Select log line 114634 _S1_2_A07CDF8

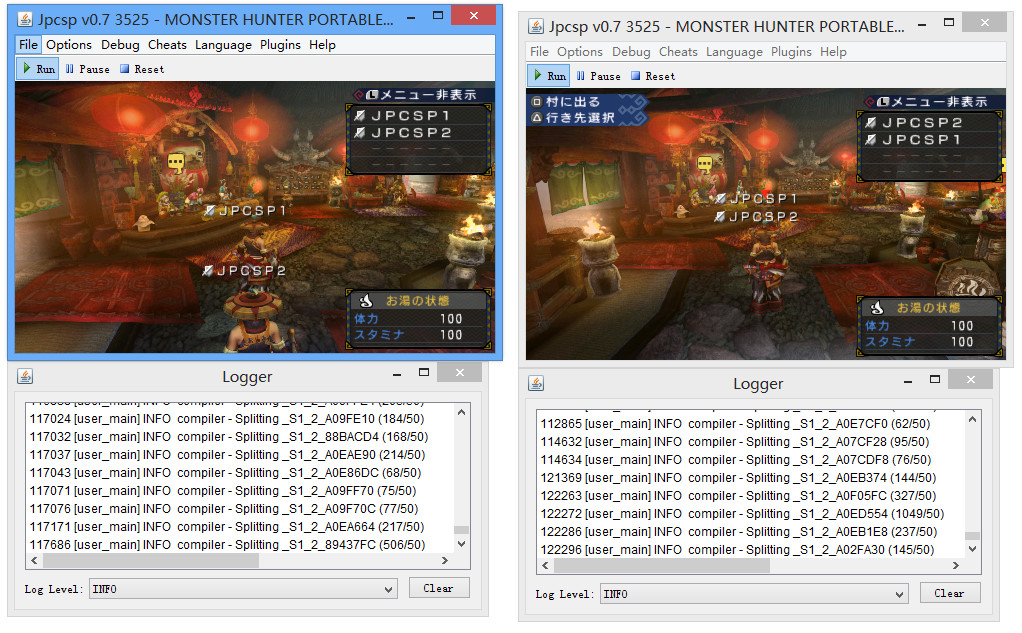[x=736, y=460]
